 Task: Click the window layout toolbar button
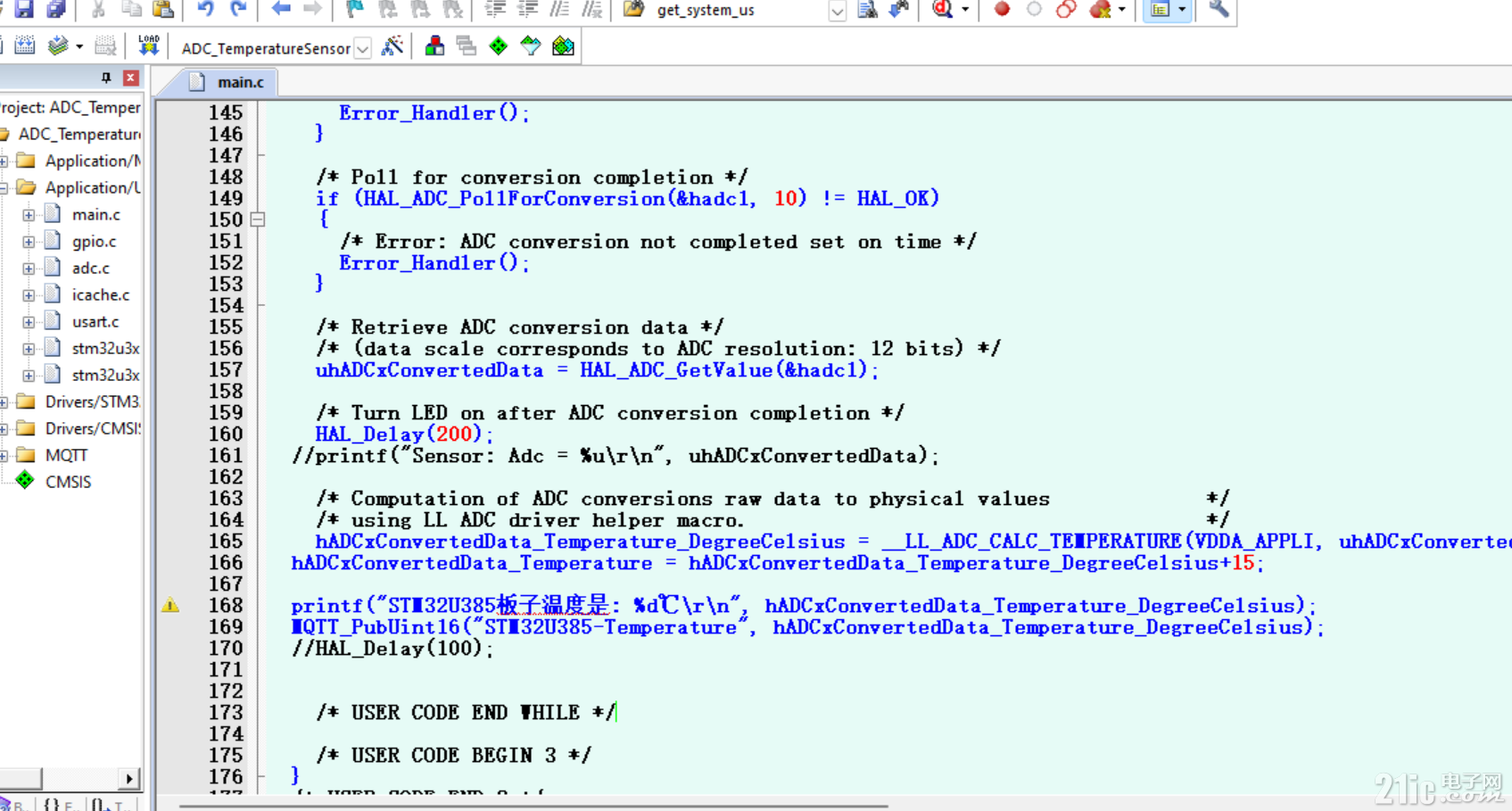[x=1160, y=10]
